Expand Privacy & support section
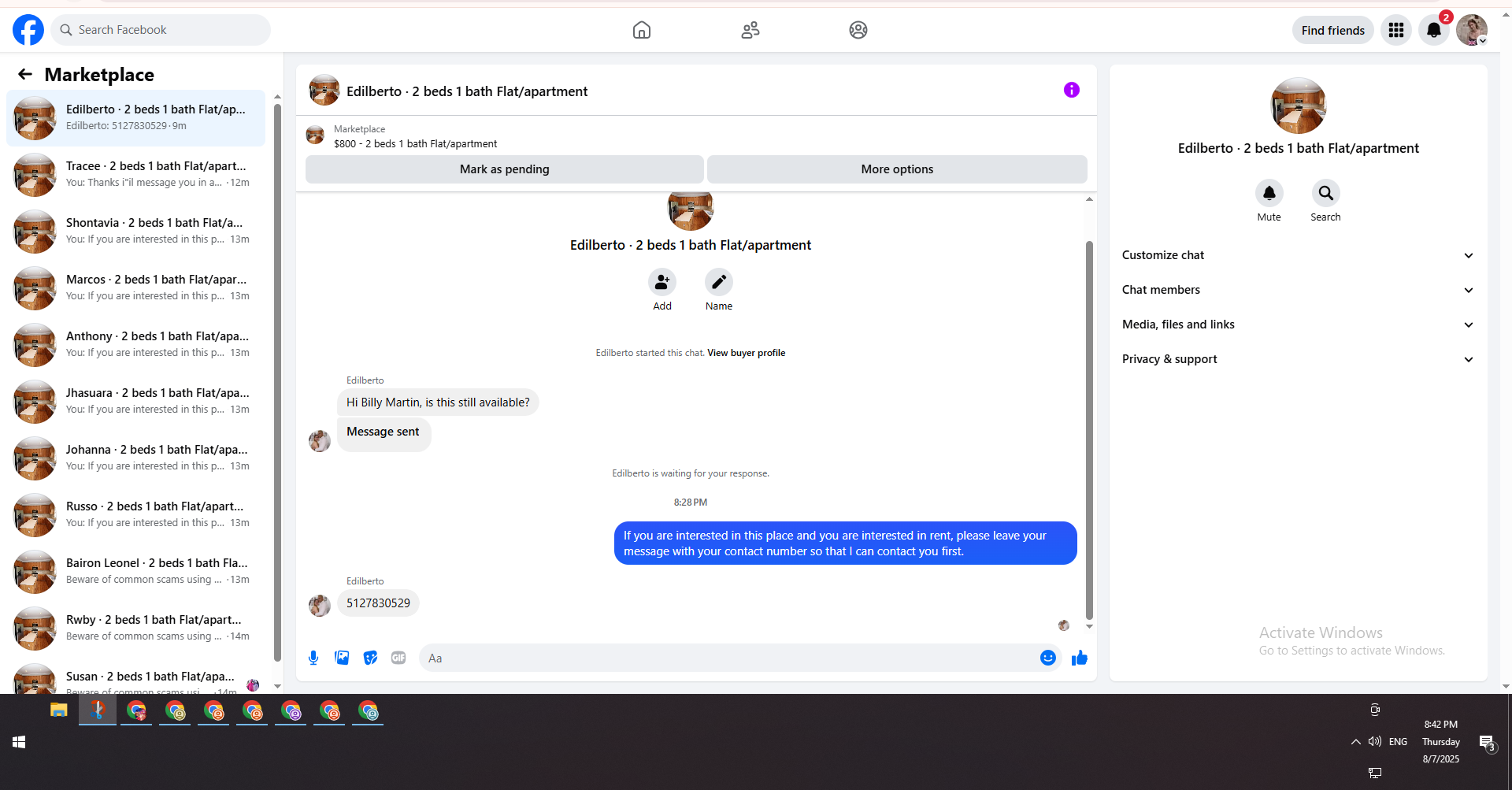Image resolution: width=1512 pixels, height=790 pixels. click(x=1299, y=359)
